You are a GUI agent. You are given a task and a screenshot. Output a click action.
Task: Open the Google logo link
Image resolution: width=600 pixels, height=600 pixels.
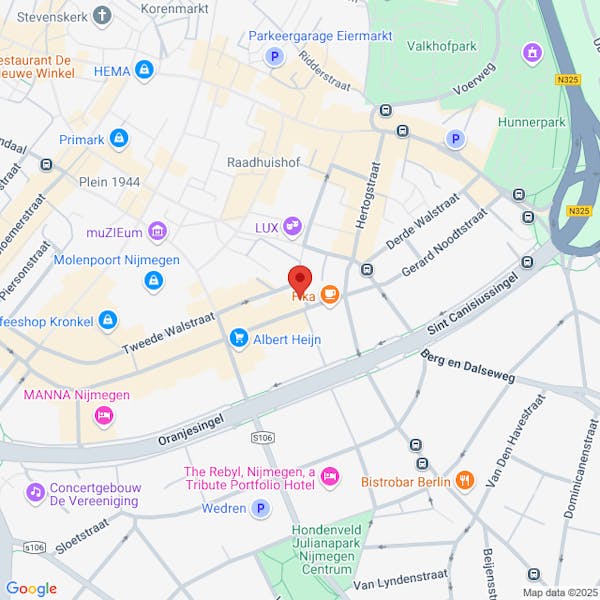point(32,589)
